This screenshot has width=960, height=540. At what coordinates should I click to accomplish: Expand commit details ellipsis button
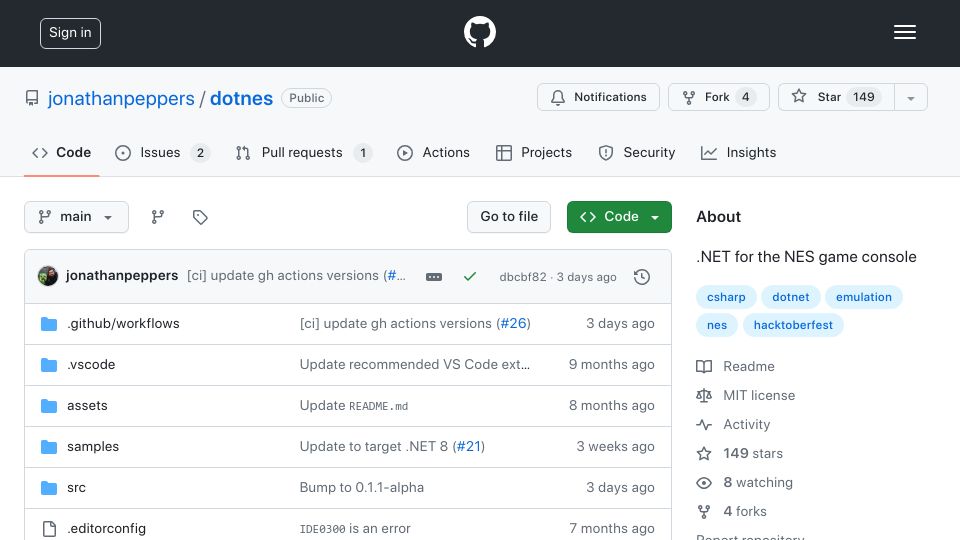[x=433, y=277]
